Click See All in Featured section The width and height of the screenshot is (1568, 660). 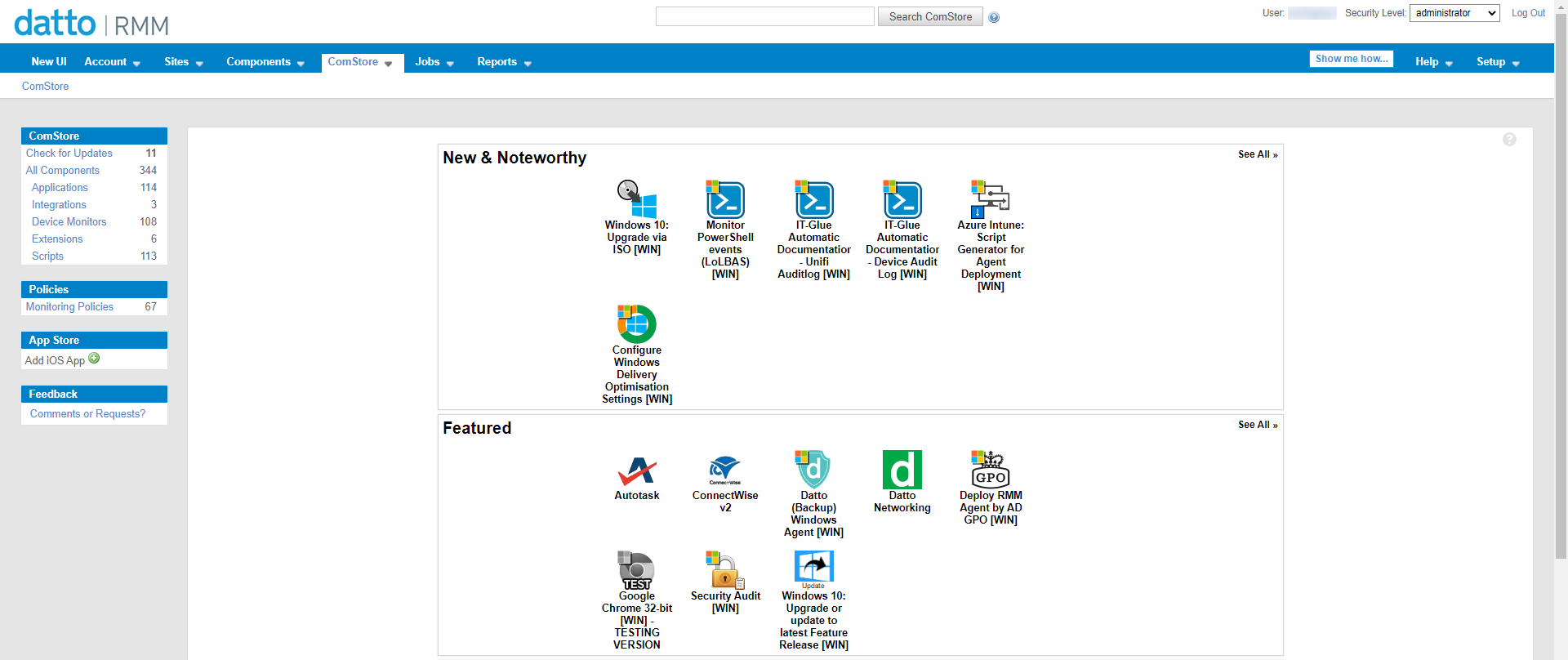pyautogui.click(x=1258, y=425)
